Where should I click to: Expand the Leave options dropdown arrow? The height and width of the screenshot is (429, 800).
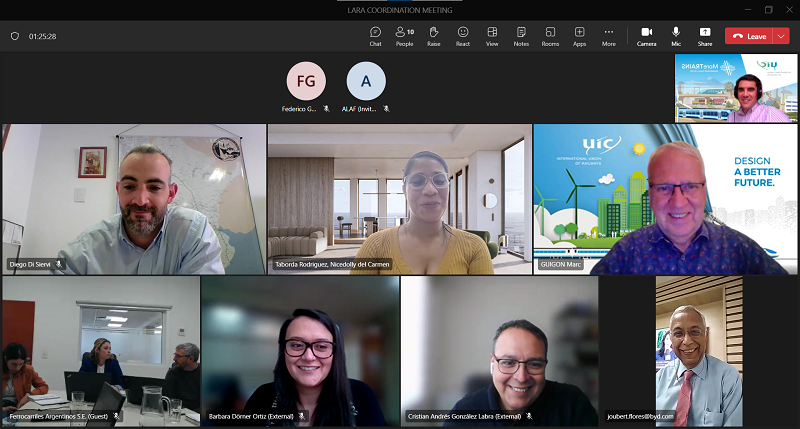[x=781, y=36]
